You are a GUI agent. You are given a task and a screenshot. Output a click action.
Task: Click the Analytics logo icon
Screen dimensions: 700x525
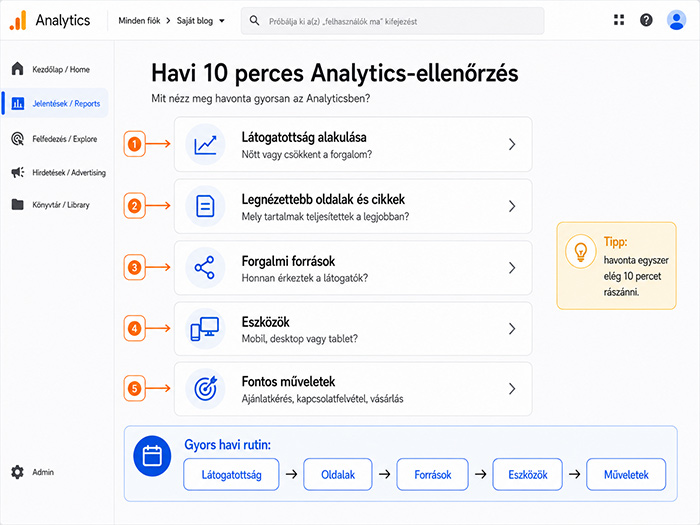click(18, 21)
